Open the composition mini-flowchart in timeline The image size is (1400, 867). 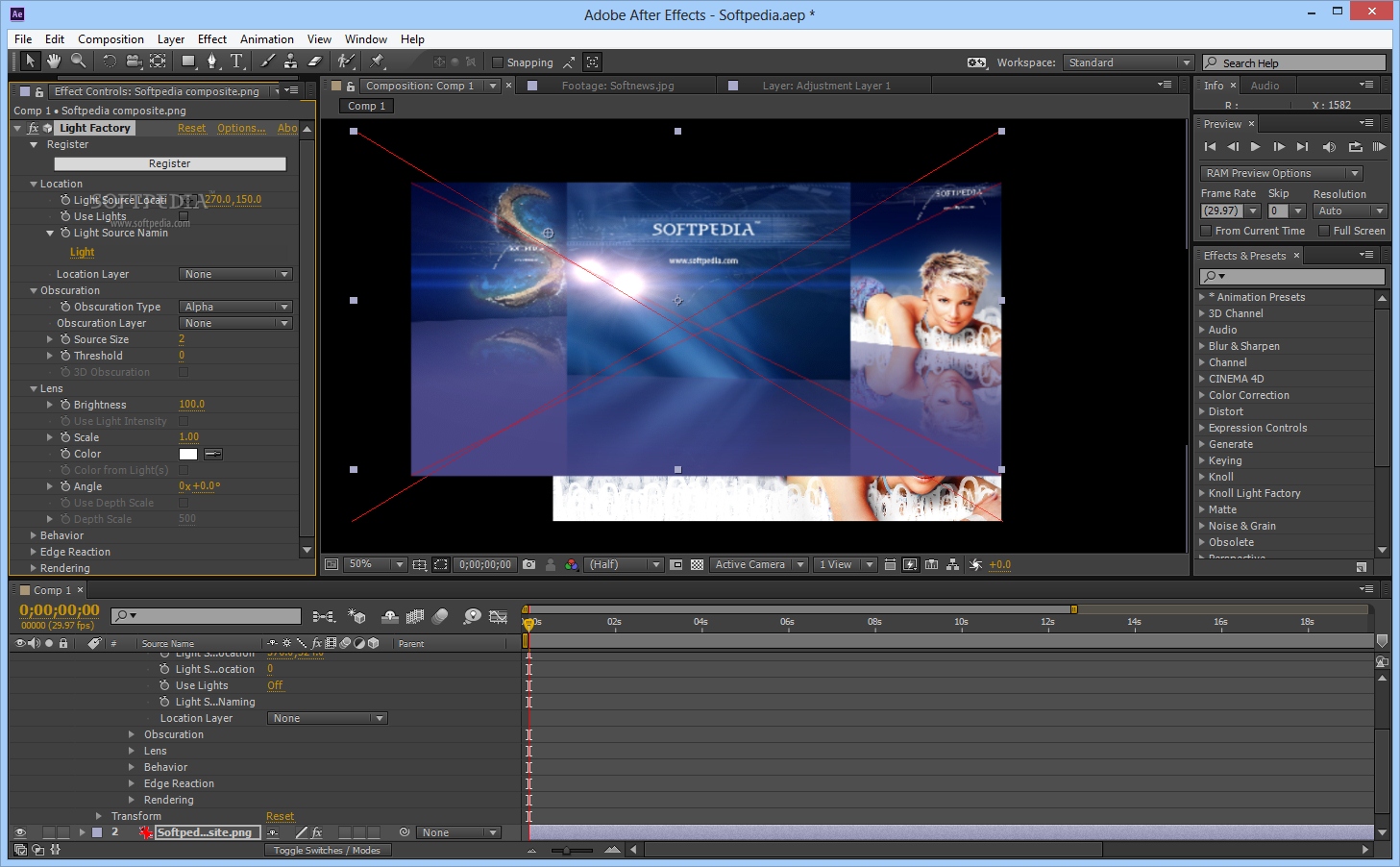tap(324, 616)
